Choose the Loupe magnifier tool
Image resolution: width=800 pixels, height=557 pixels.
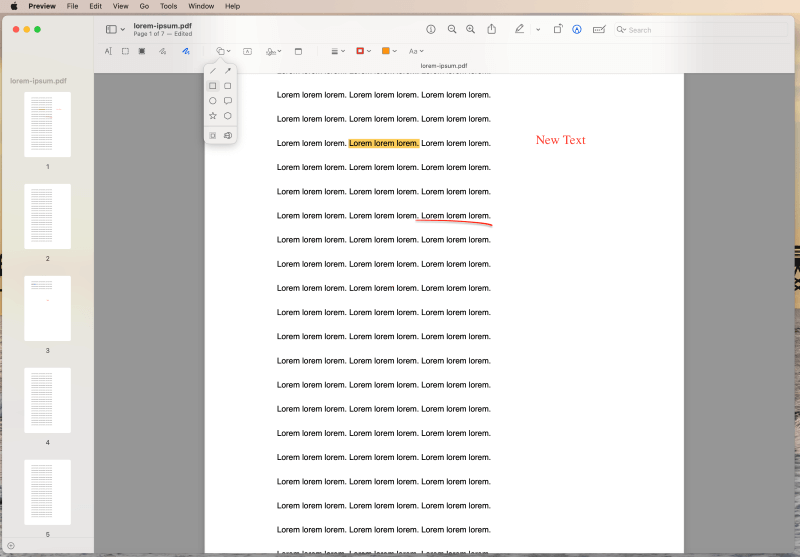[x=228, y=136]
